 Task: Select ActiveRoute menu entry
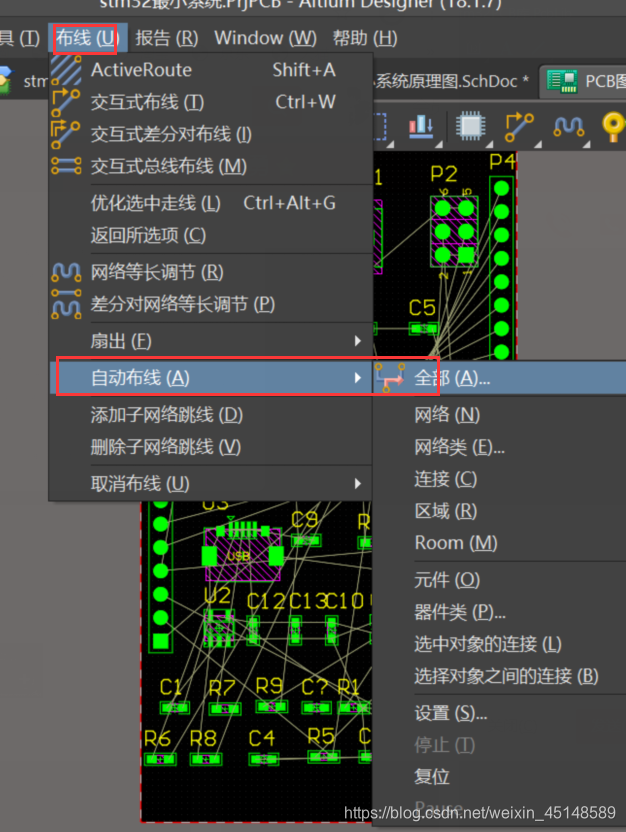click(x=211, y=70)
